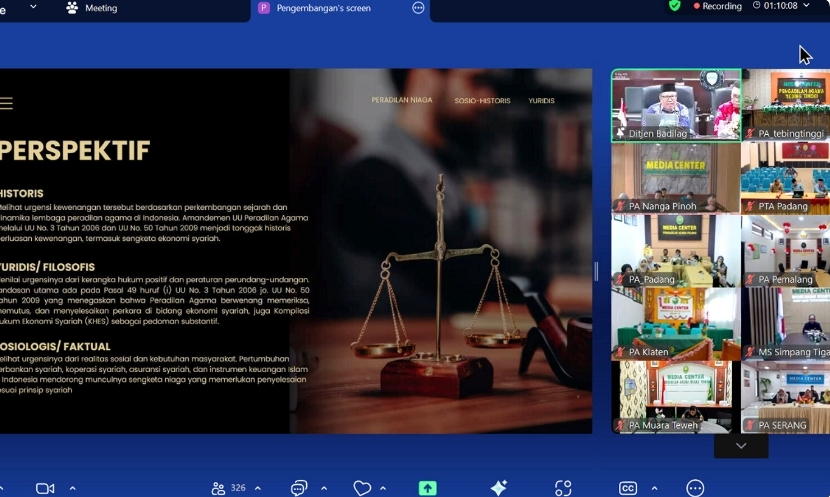The width and height of the screenshot is (830, 497).
Task: Click the heart reactions icon
Action: (x=362, y=488)
